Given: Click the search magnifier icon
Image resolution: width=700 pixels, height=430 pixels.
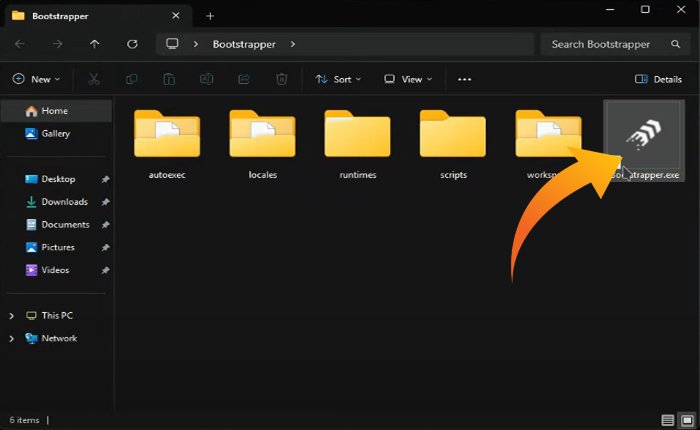Looking at the screenshot, I should [675, 44].
